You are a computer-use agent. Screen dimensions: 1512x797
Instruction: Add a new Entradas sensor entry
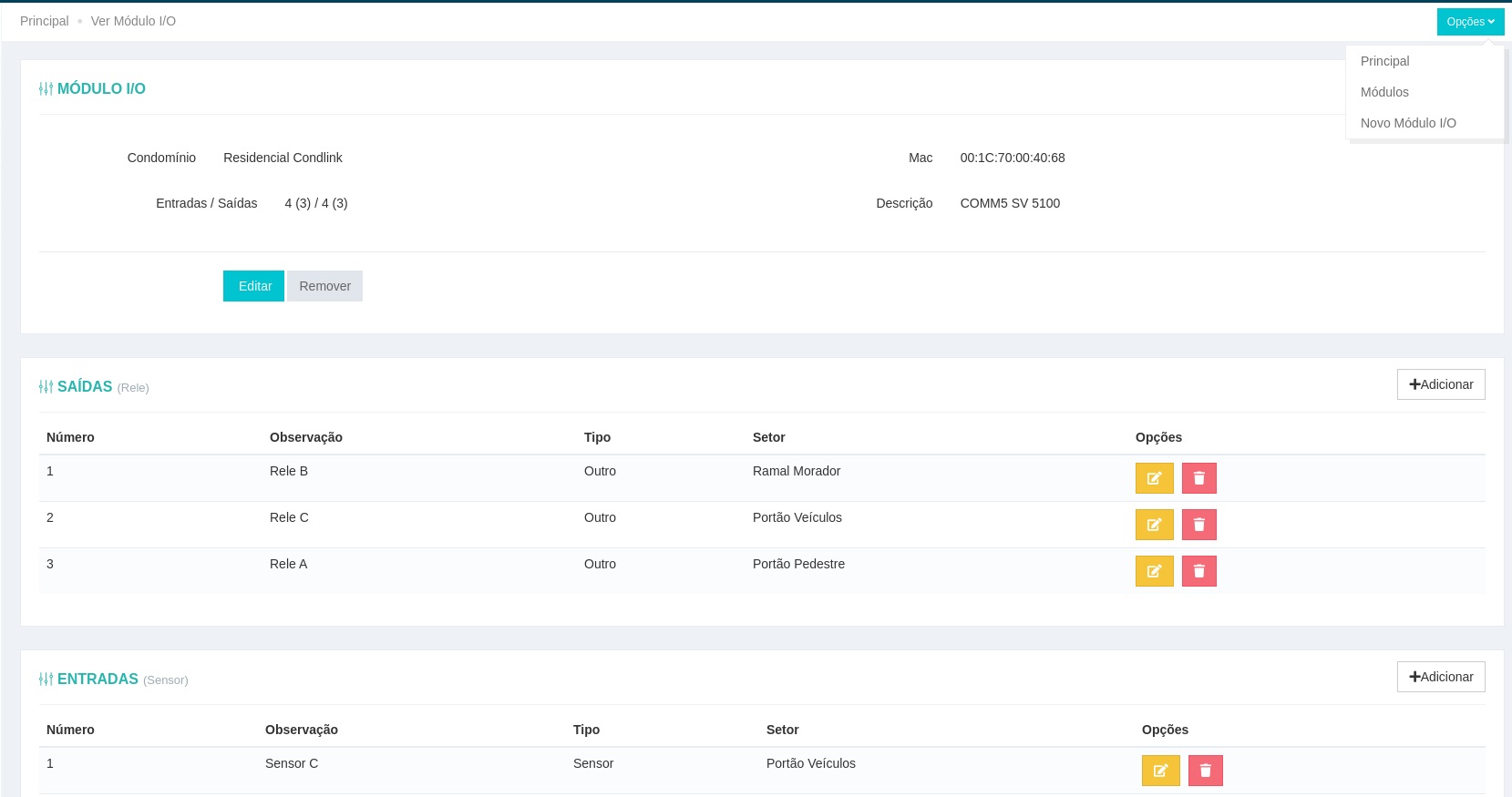[x=1441, y=677]
